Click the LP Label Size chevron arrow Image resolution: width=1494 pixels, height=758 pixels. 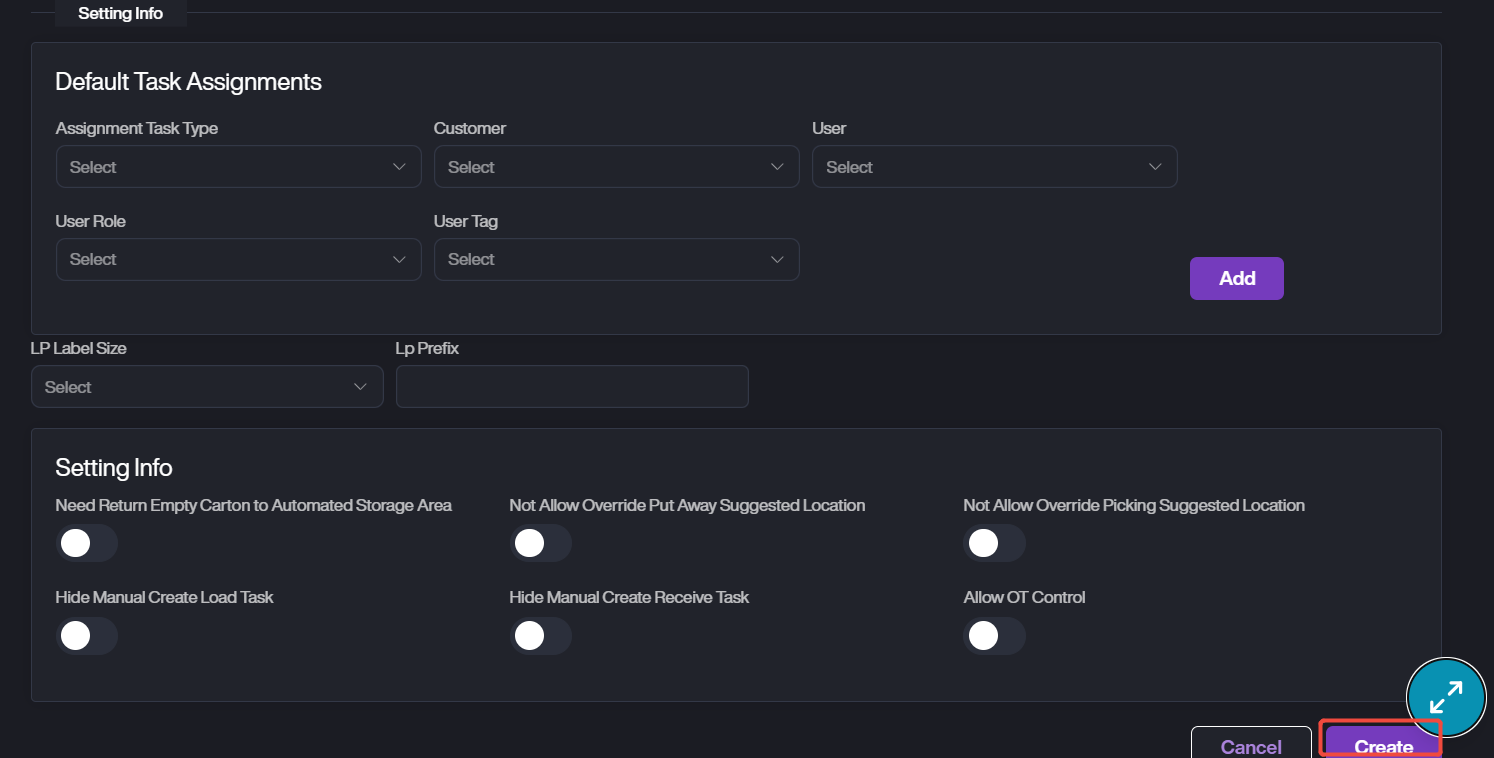[x=361, y=387]
